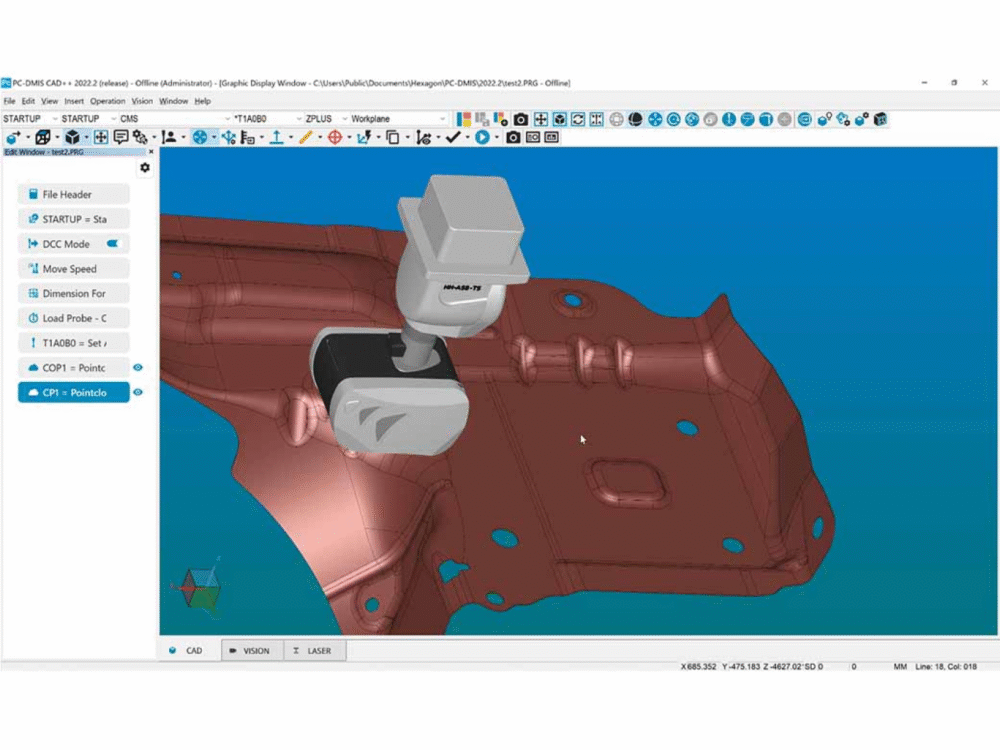The width and height of the screenshot is (1000, 750).
Task: Click the MM units indicator in status bar
Action: point(900,666)
